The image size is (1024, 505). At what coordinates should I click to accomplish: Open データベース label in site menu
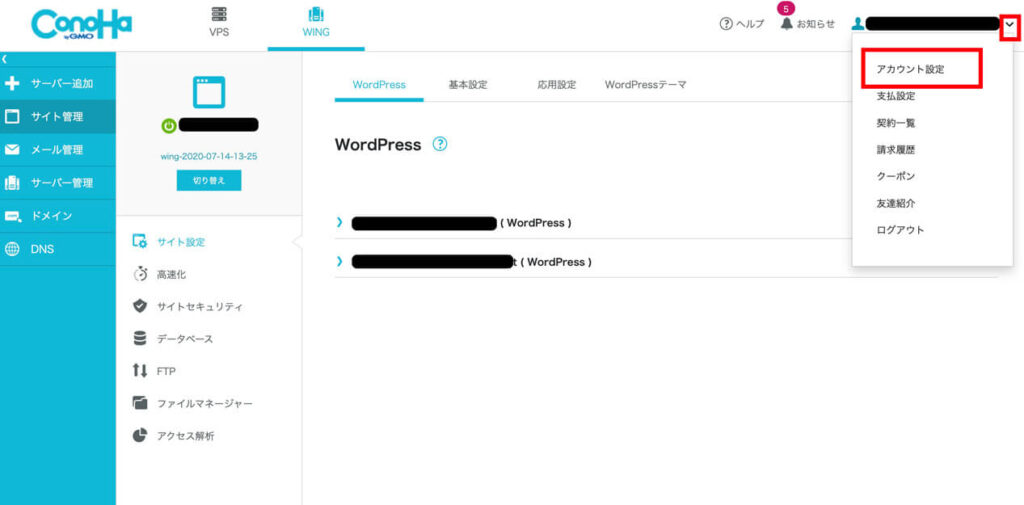pos(185,339)
